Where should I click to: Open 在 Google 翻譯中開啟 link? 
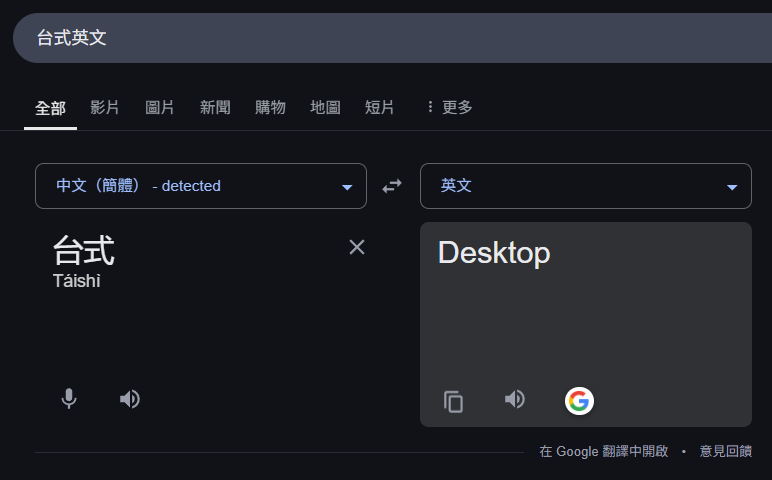[604, 451]
